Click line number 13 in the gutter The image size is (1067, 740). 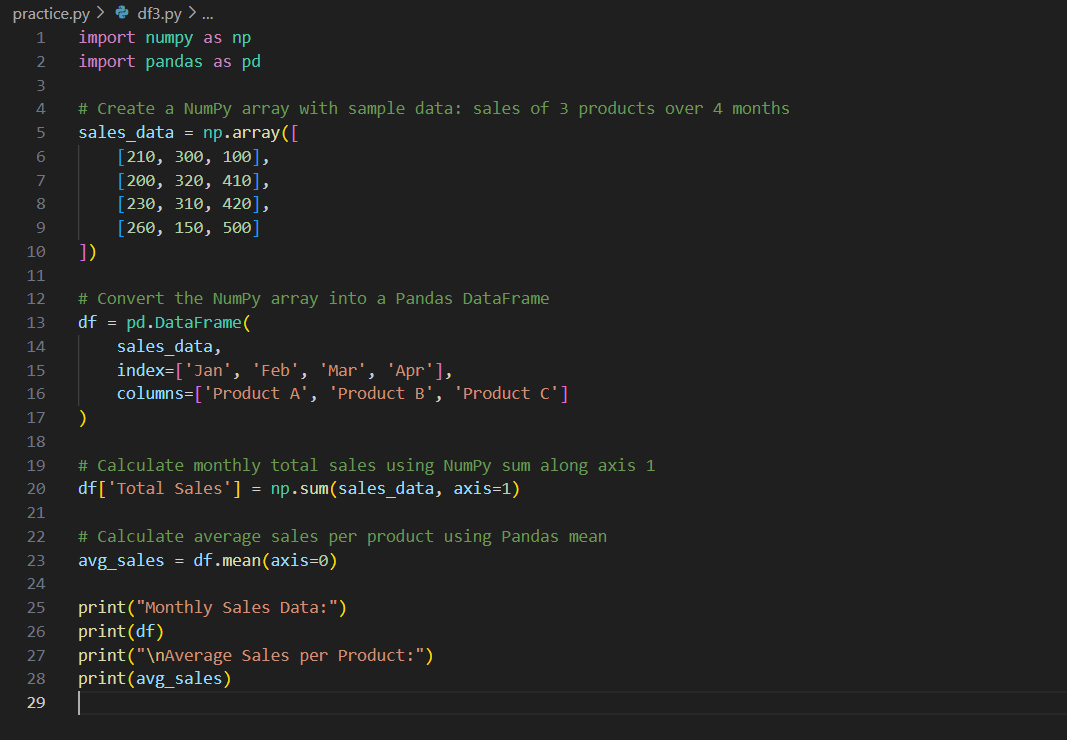[x=36, y=323]
